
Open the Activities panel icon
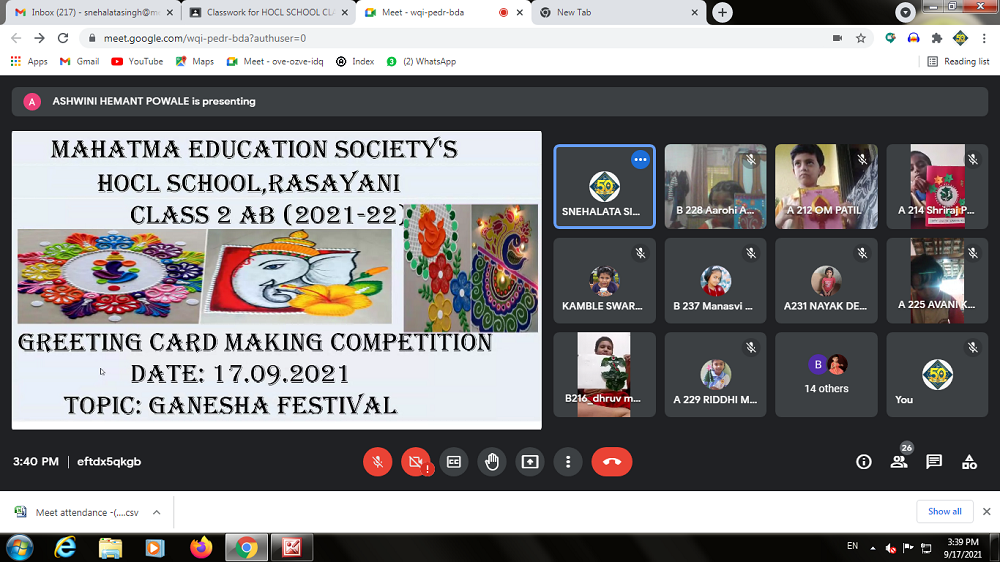coord(969,461)
